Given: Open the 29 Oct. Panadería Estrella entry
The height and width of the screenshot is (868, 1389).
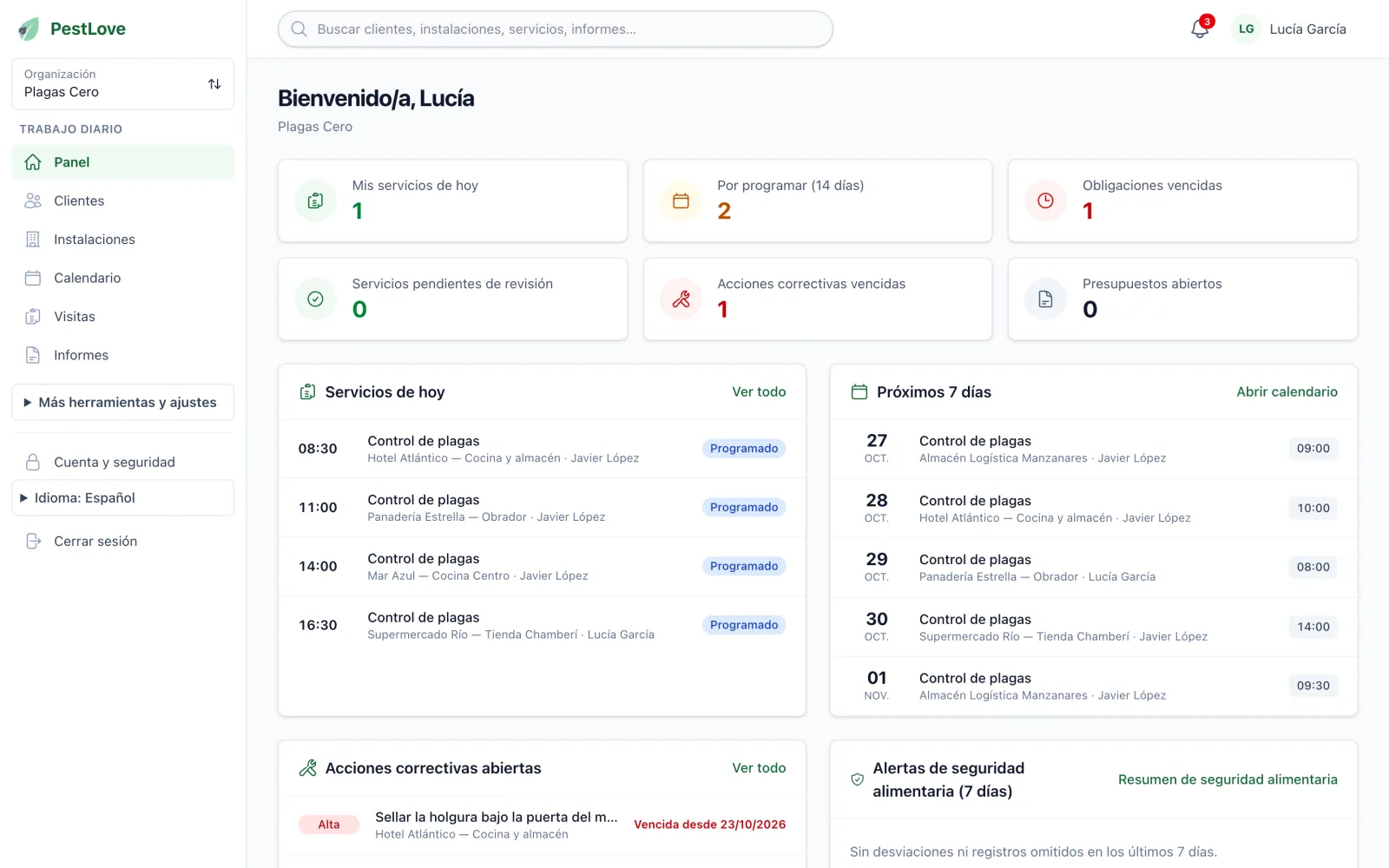Looking at the screenshot, I should (x=1094, y=568).
